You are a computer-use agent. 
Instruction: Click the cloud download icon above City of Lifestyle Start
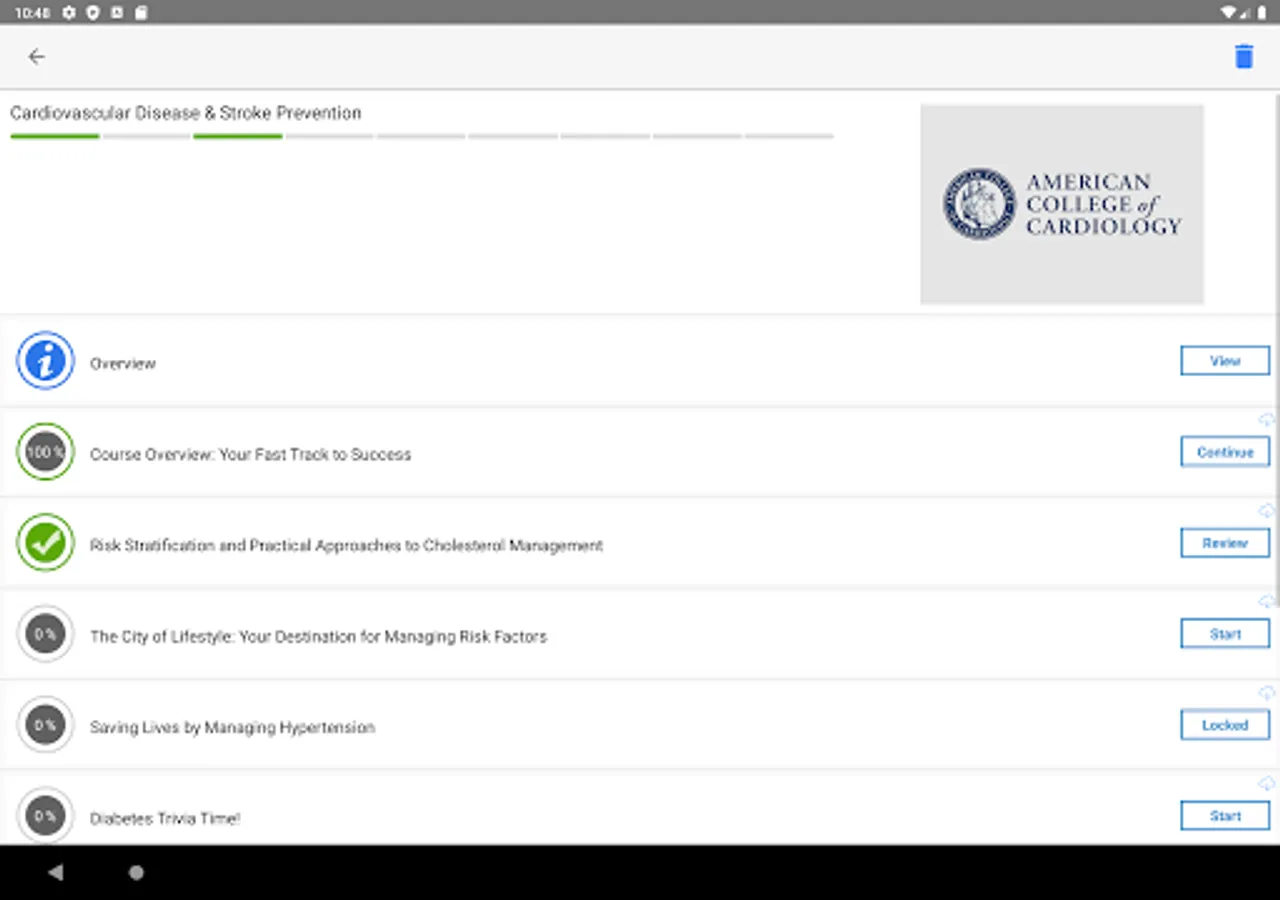[x=1266, y=602]
